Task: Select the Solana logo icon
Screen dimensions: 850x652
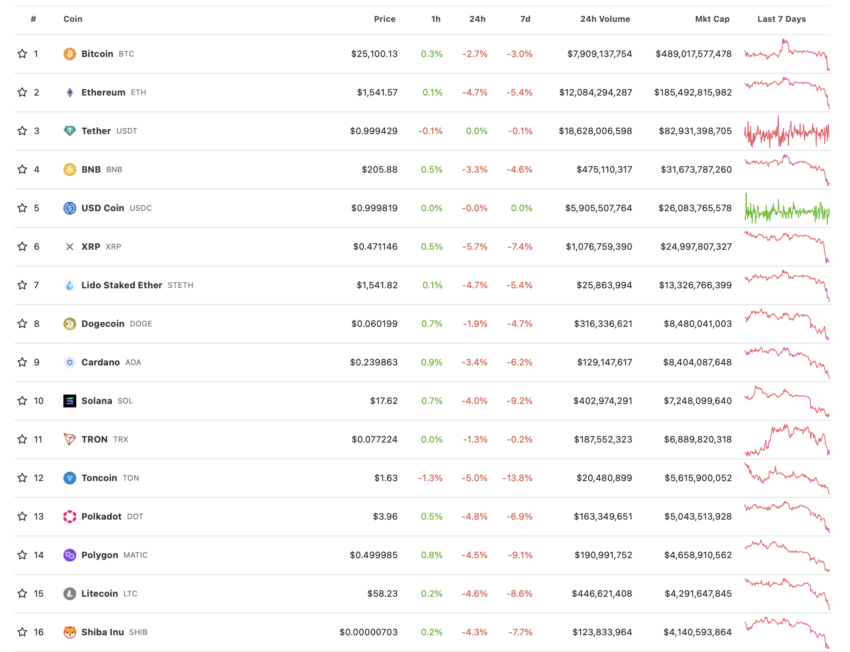Action: point(69,400)
